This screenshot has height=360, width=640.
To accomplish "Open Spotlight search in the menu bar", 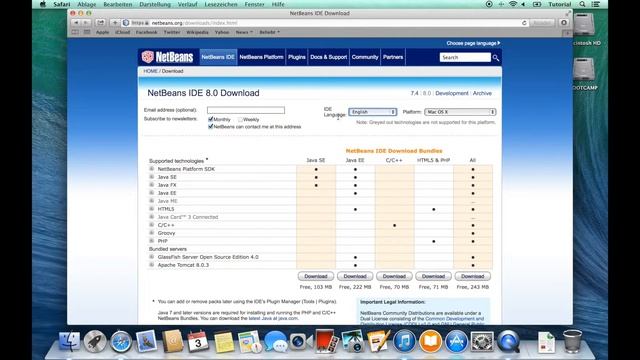I will [x=582, y=4].
